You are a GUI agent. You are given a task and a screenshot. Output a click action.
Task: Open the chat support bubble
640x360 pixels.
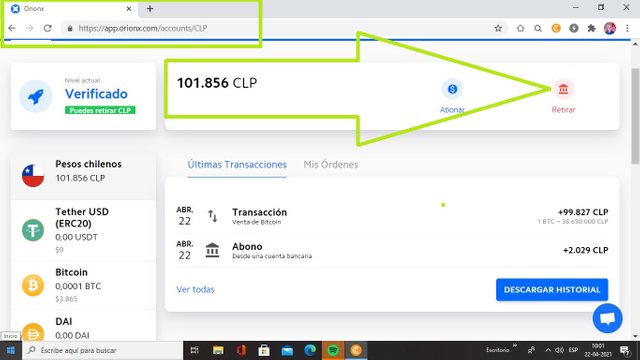coord(607,318)
